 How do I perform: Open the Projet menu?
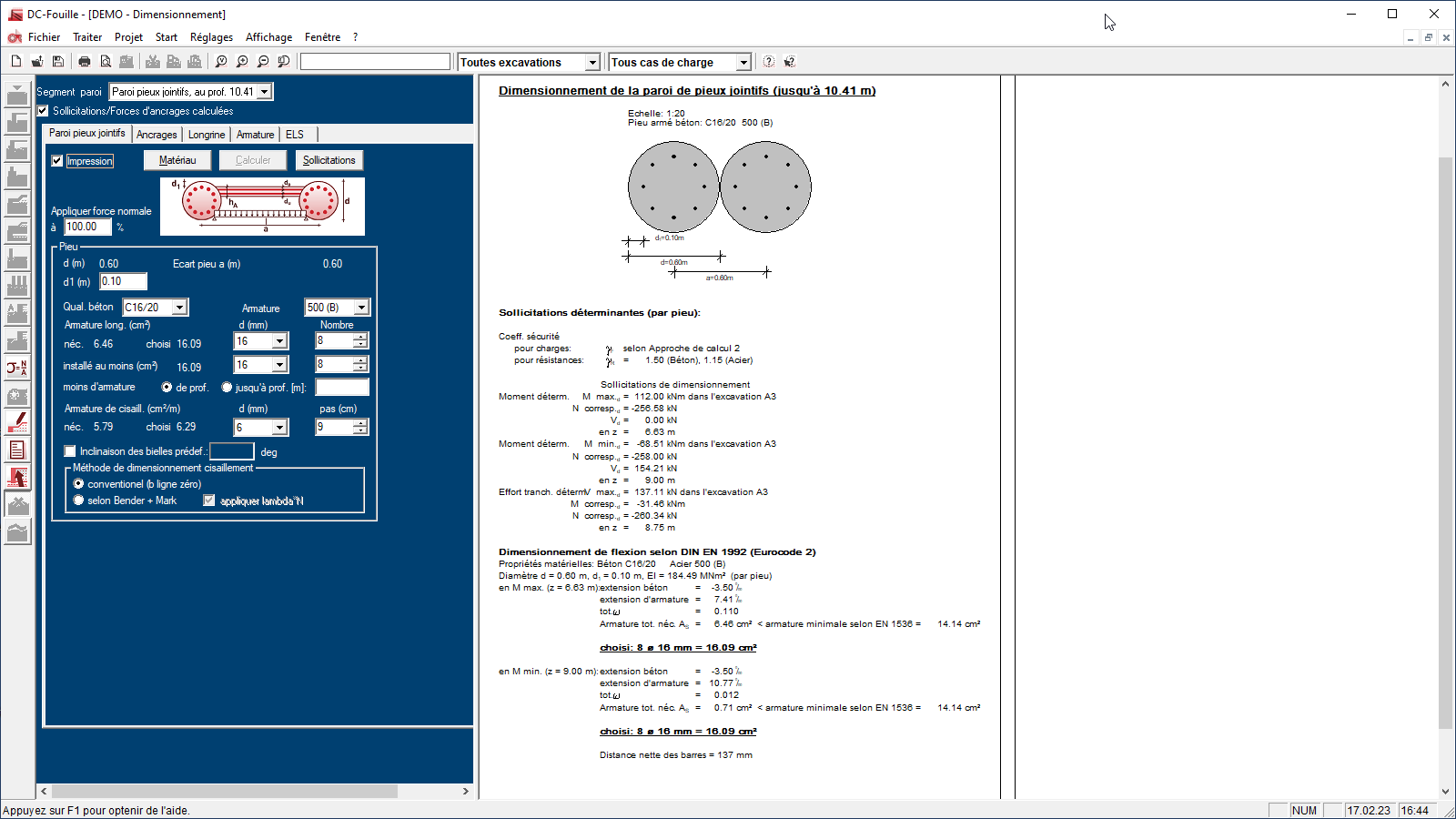pos(128,37)
